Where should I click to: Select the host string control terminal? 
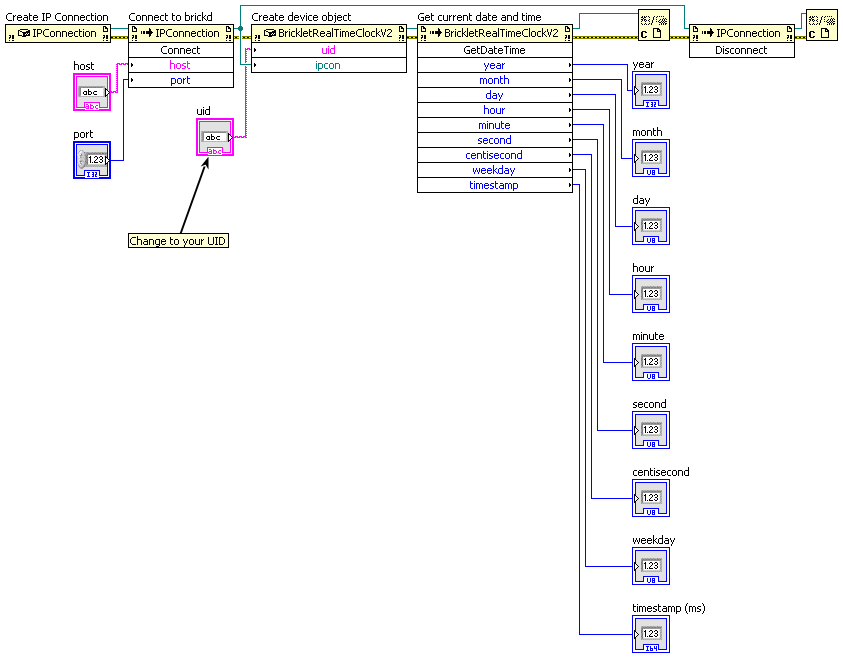[x=92, y=92]
